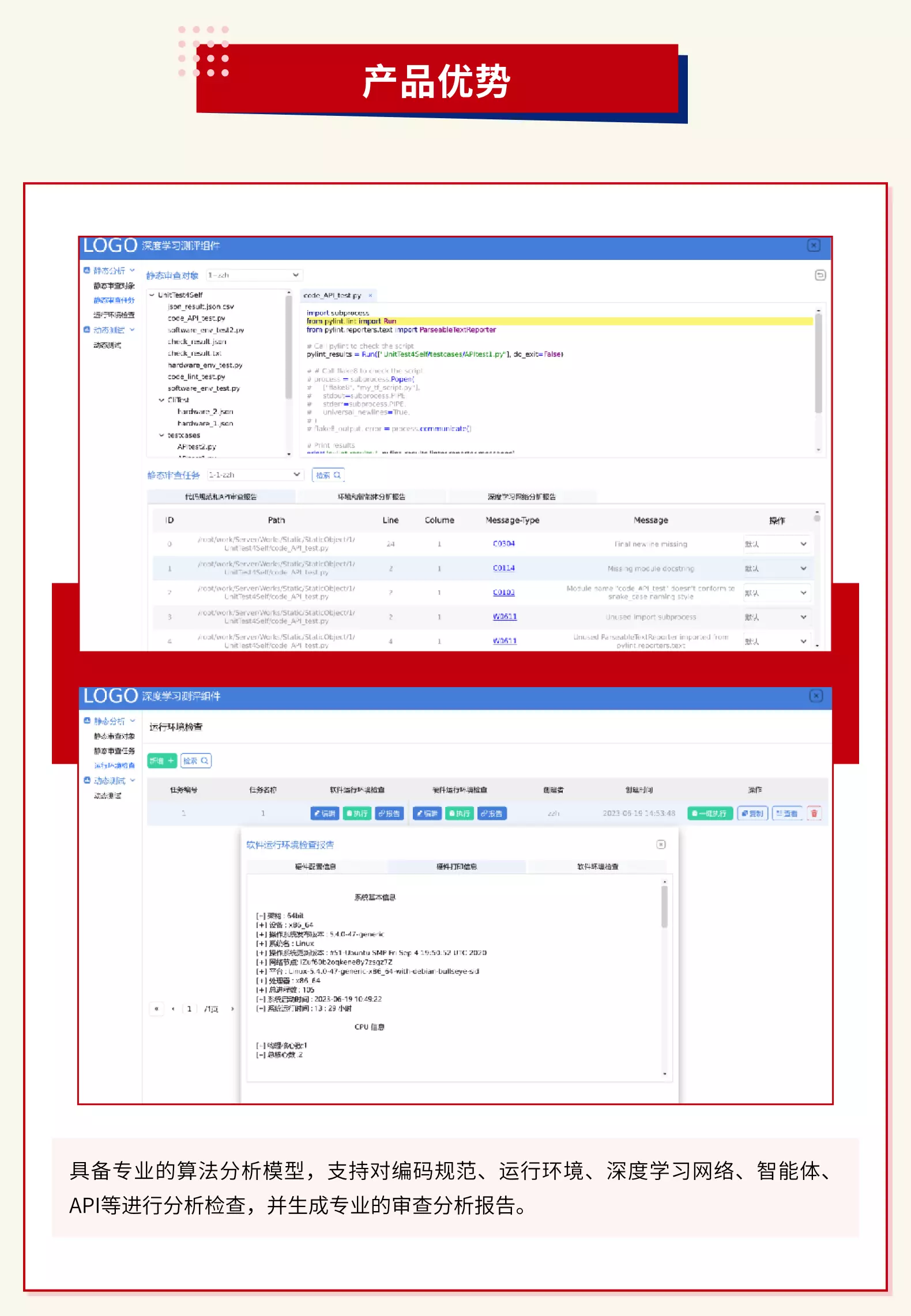The height and width of the screenshot is (1316, 911).
Task: Click the 静态分析 sidebar icon in bottom window
Action: [87, 721]
